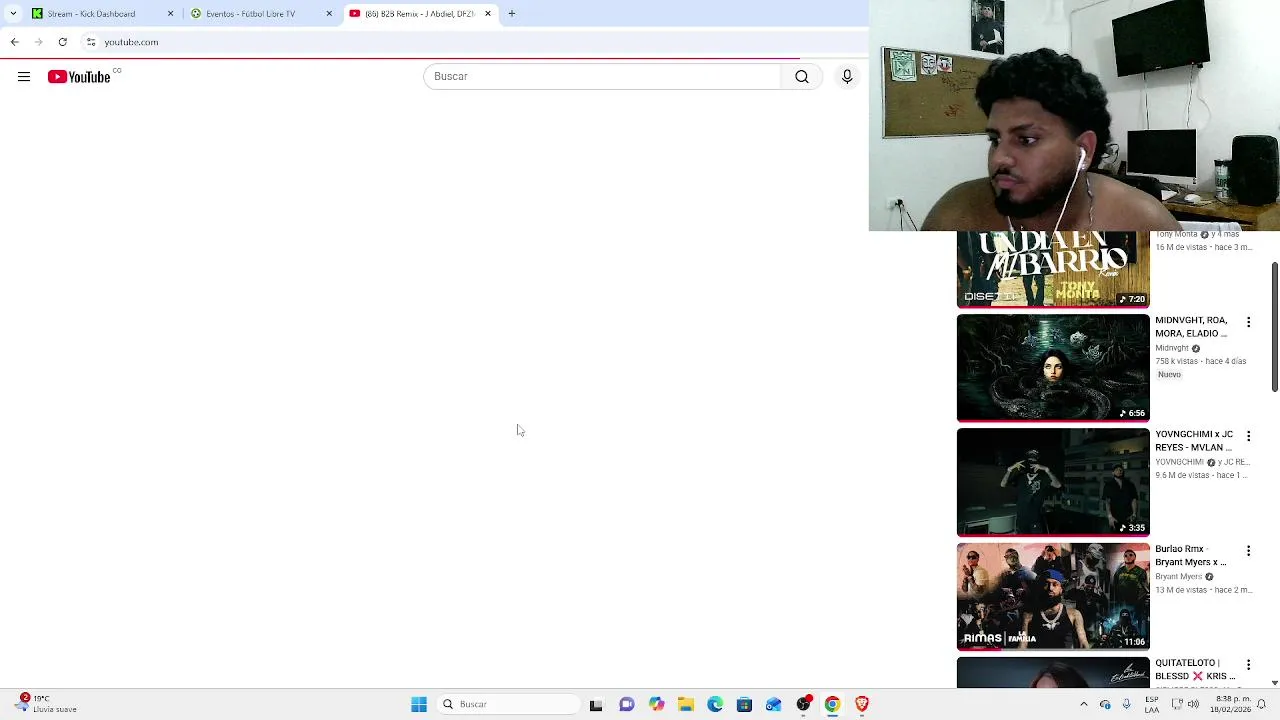Reload the page
The image size is (1280, 720).
pos(62,42)
